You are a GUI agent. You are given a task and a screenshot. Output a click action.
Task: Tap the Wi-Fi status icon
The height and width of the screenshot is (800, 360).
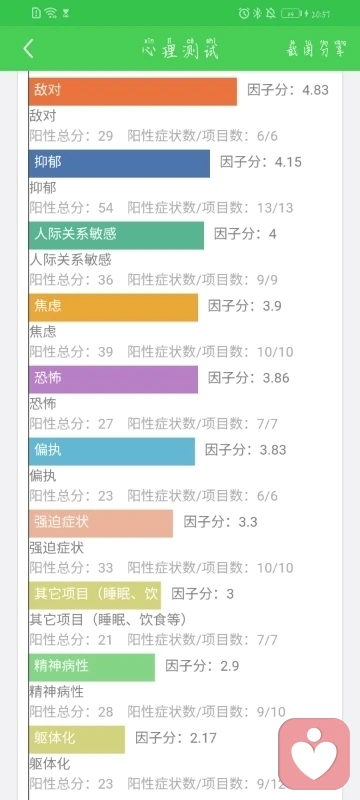point(50,13)
